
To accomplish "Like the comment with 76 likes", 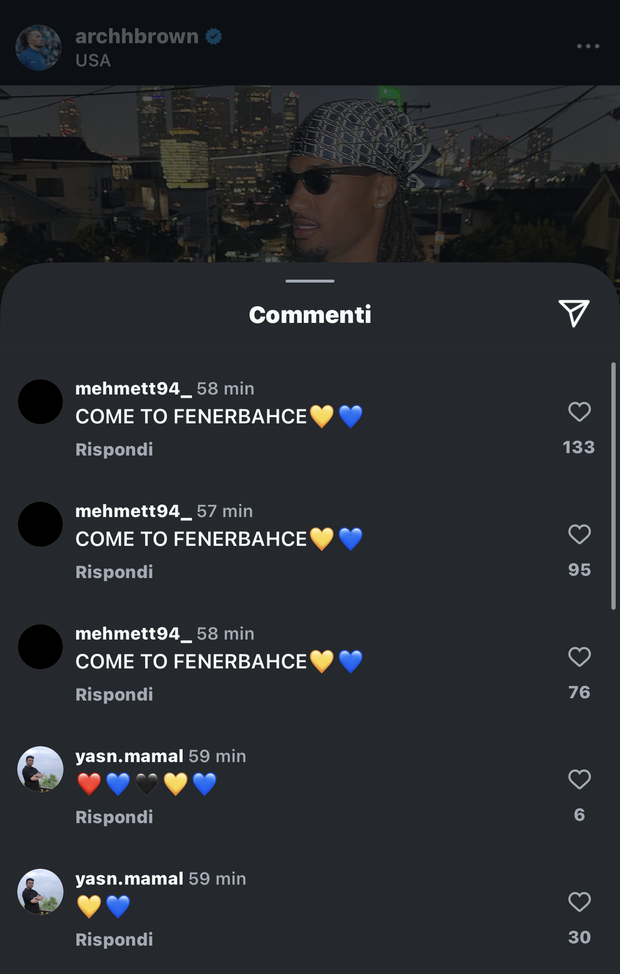I will click(x=579, y=657).
